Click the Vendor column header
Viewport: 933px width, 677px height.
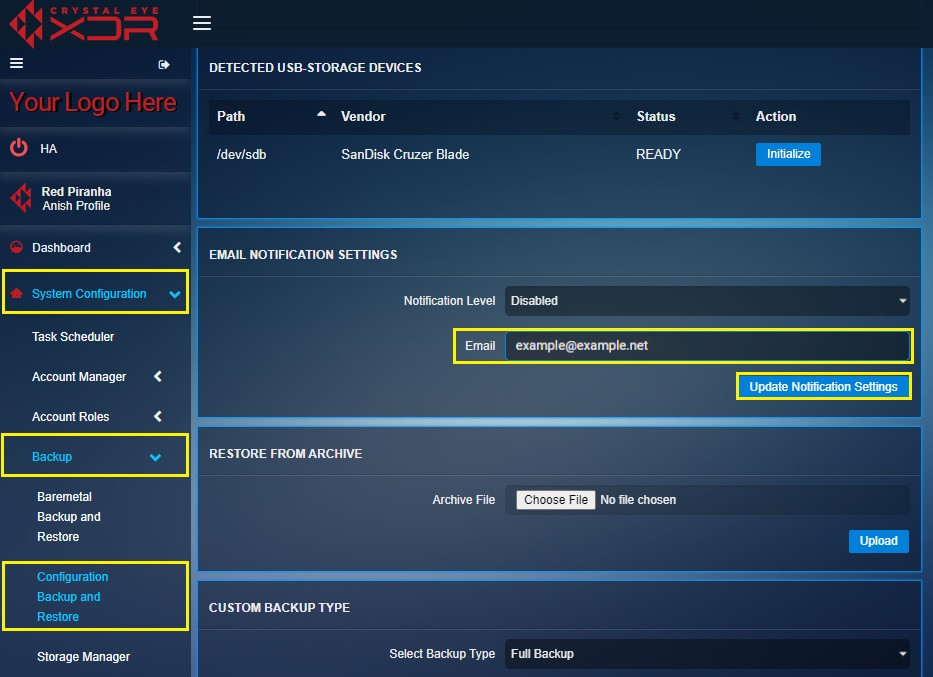pyautogui.click(x=363, y=117)
